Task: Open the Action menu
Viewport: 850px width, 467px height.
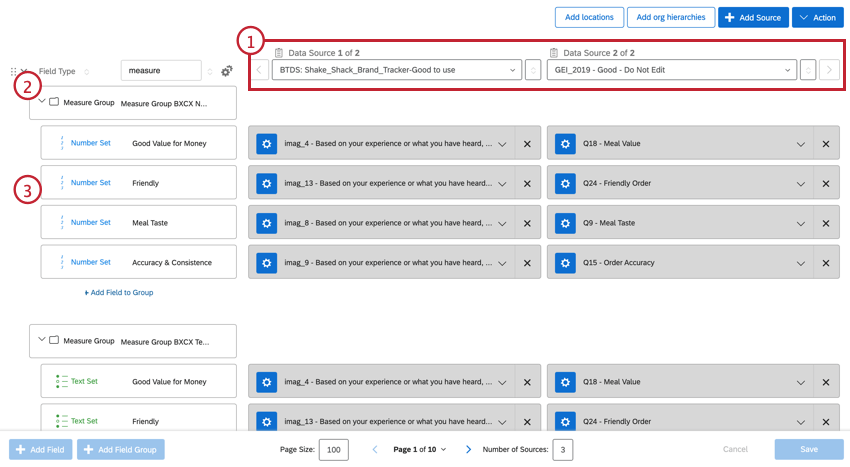Action: click(x=817, y=18)
